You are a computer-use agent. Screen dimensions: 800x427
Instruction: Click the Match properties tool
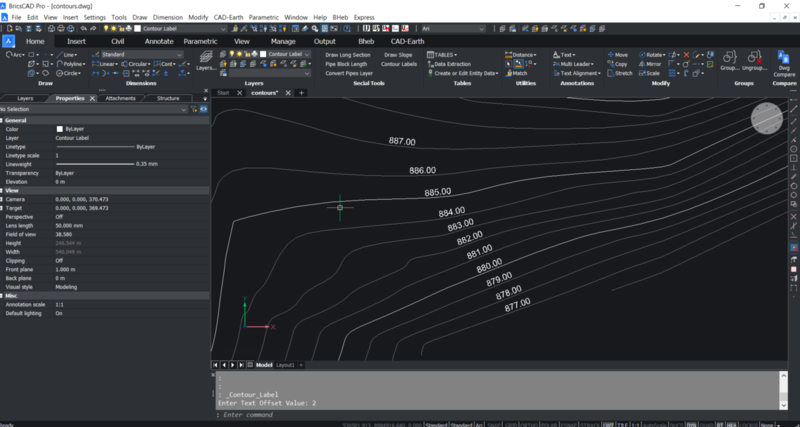[517, 73]
